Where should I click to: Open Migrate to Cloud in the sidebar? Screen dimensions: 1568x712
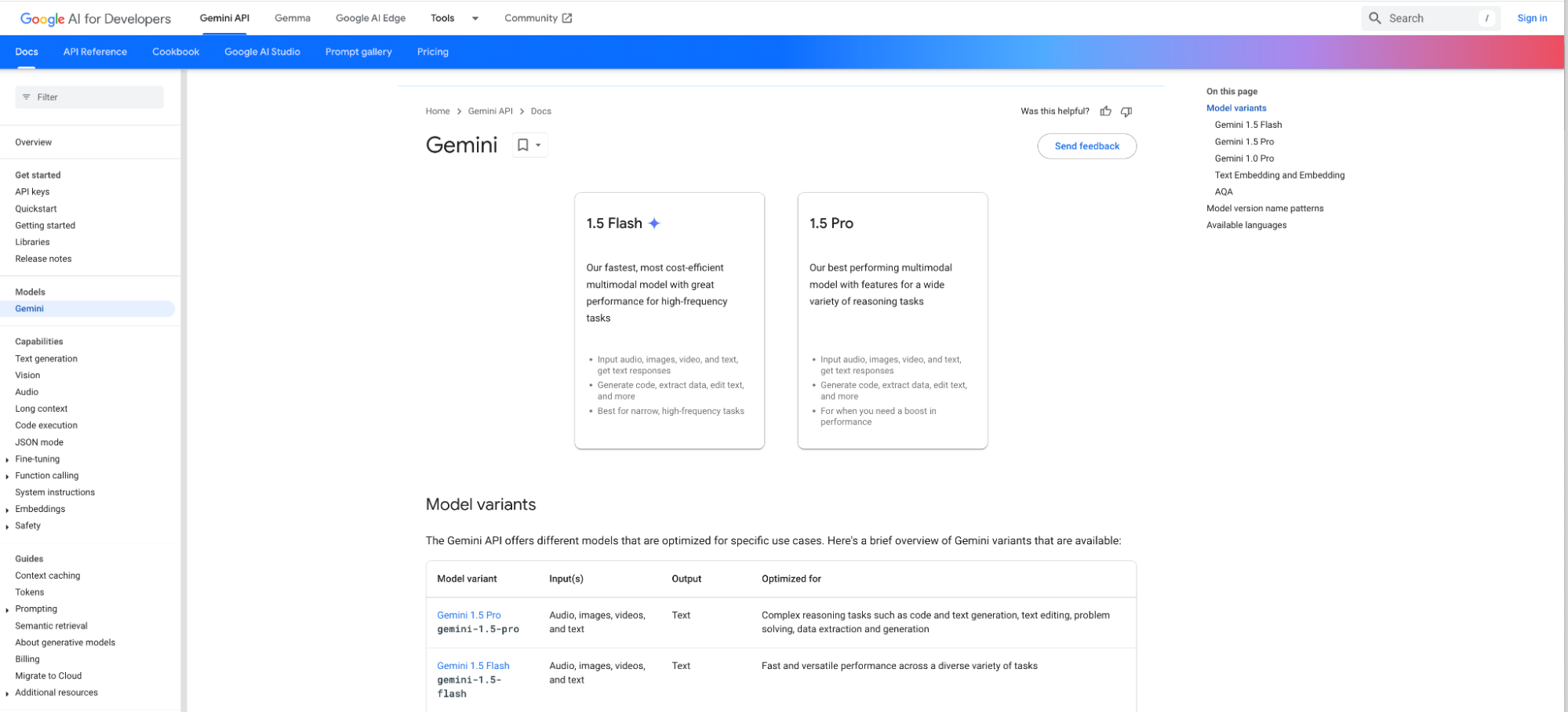(x=49, y=676)
